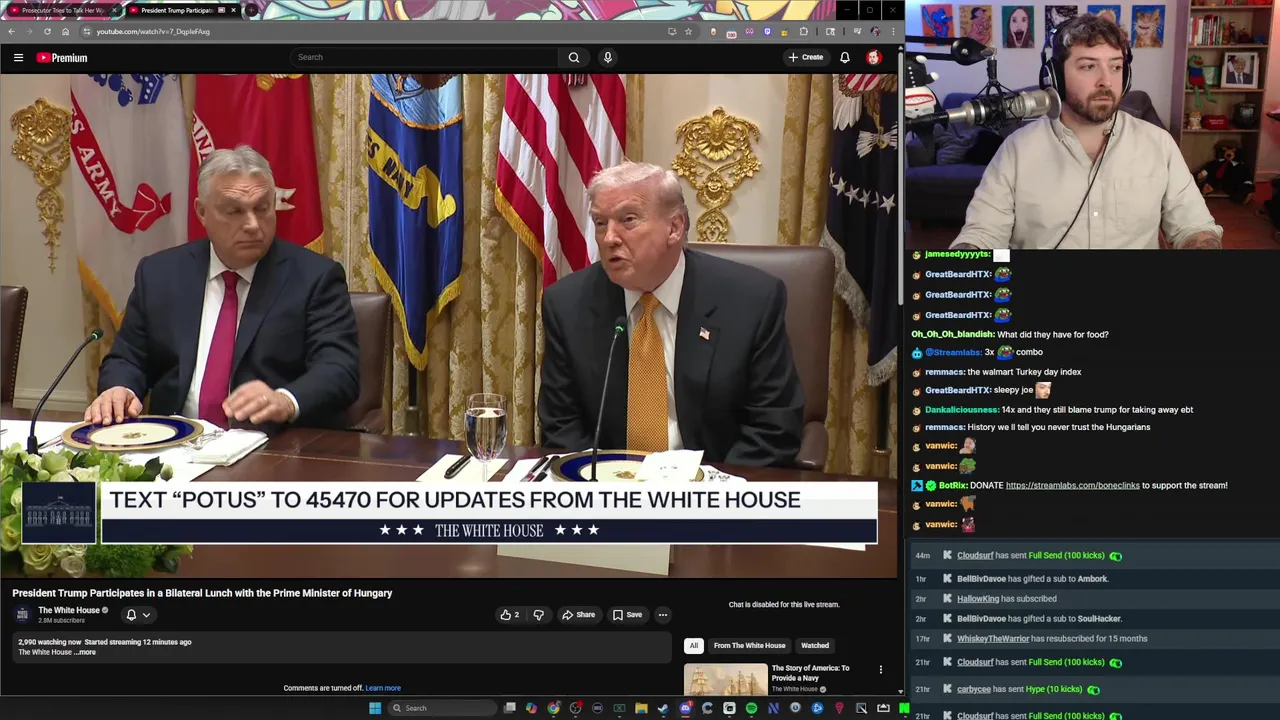Click the video player to pause
1280x720 pixels.
coord(448,326)
